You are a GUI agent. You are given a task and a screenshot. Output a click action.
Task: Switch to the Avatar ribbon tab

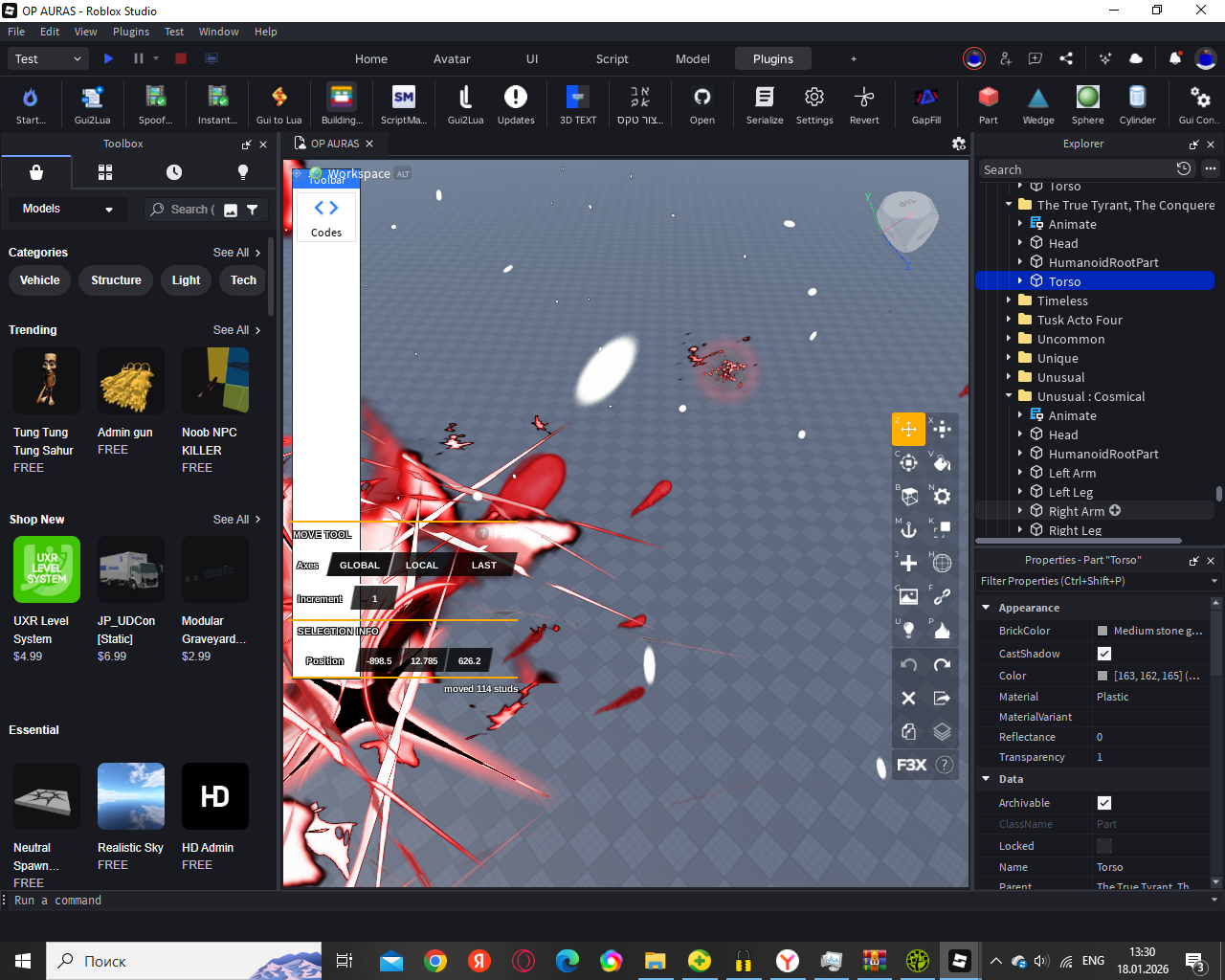452,58
